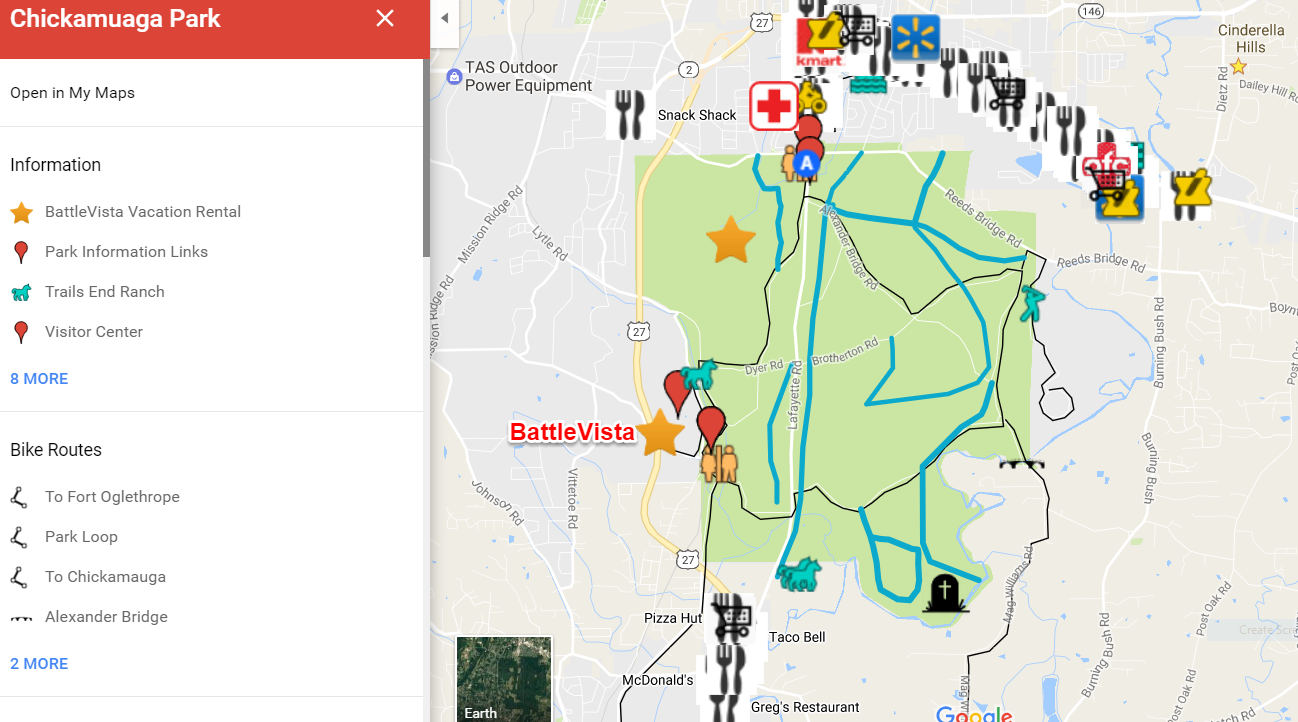Click the Bike Routes section heading
The width and height of the screenshot is (1298, 722).
(x=56, y=450)
